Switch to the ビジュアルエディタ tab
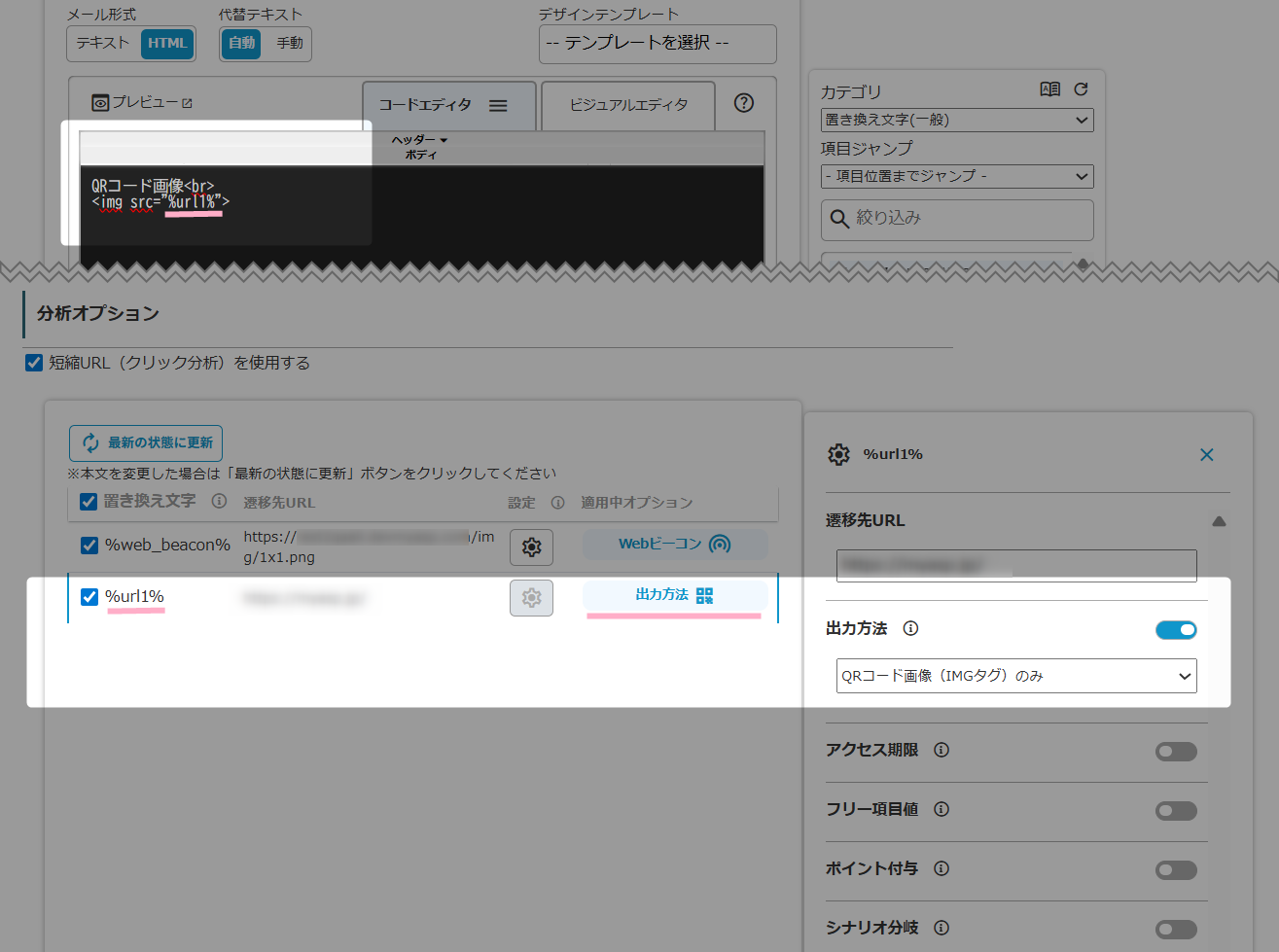Viewport: 1279px width, 952px height. point(628,105)
